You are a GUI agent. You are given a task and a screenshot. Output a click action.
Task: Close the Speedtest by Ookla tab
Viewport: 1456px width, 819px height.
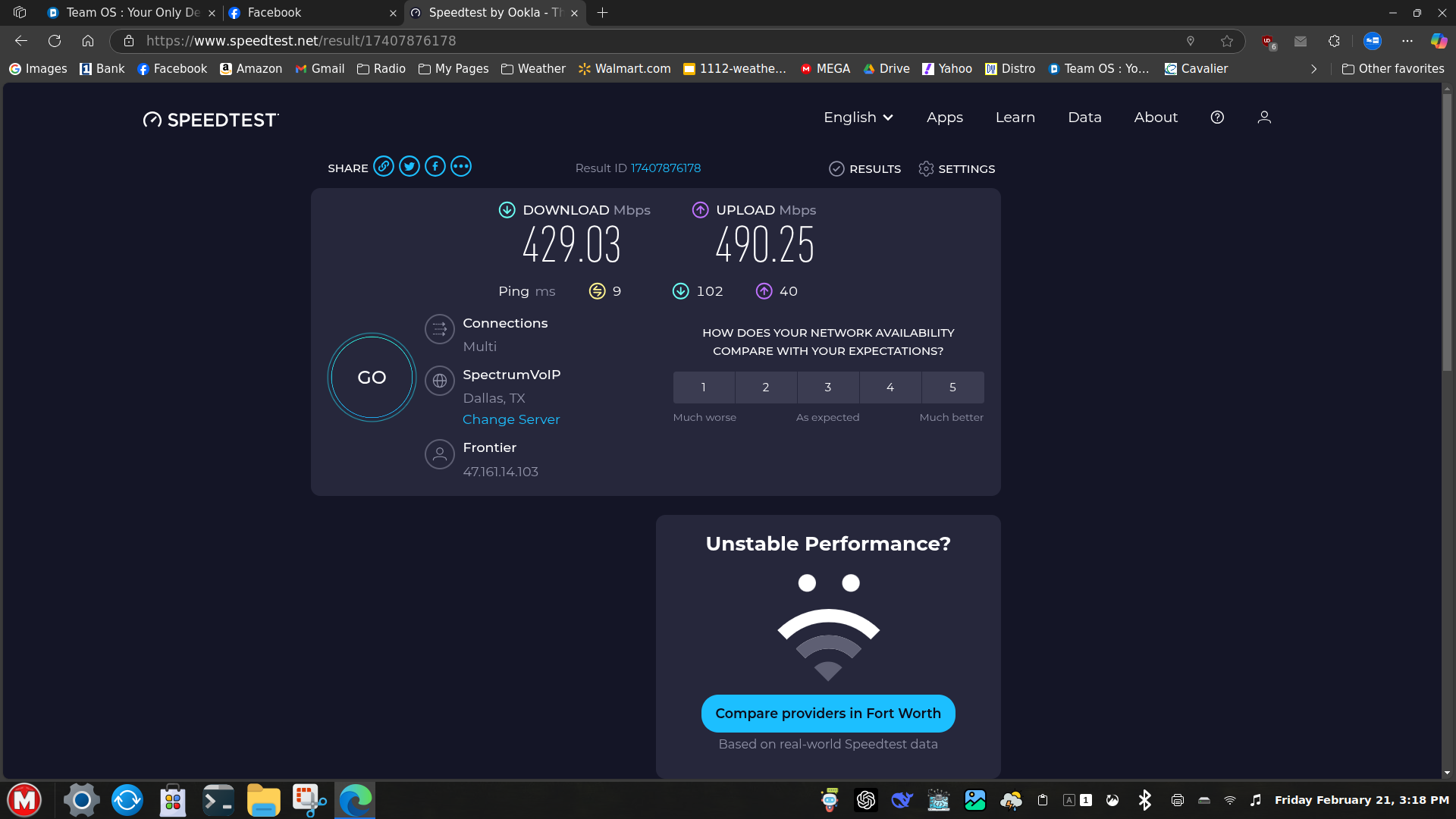[x=574, y=13]
